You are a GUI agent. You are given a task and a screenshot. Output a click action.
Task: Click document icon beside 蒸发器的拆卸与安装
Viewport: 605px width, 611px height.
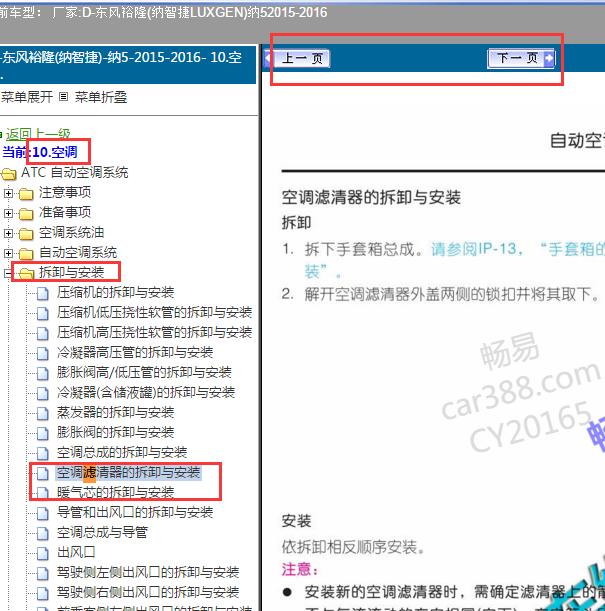pyautogui.click(x=42, y=413)
